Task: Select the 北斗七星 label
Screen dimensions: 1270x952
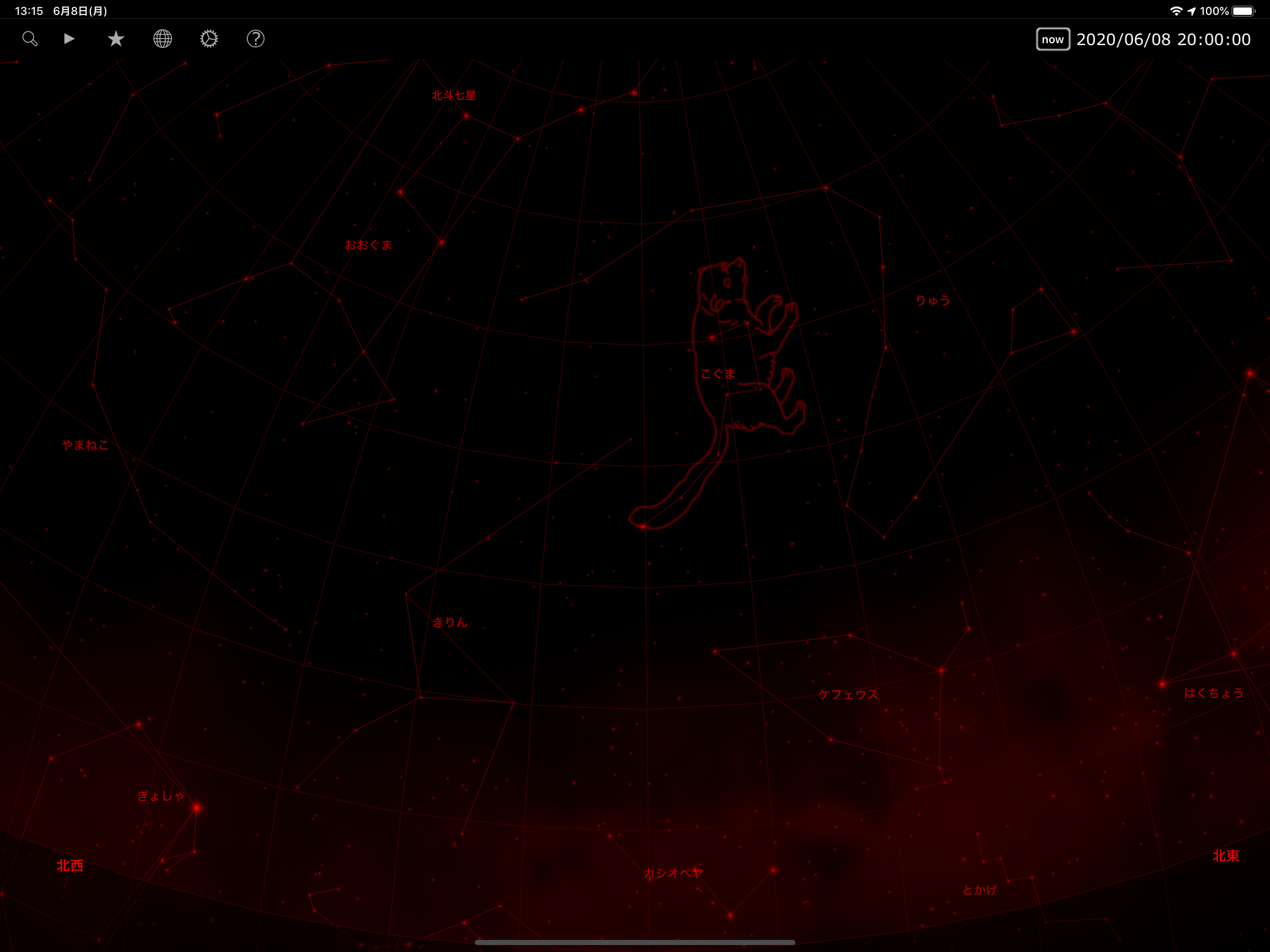Action: point(454,95)
